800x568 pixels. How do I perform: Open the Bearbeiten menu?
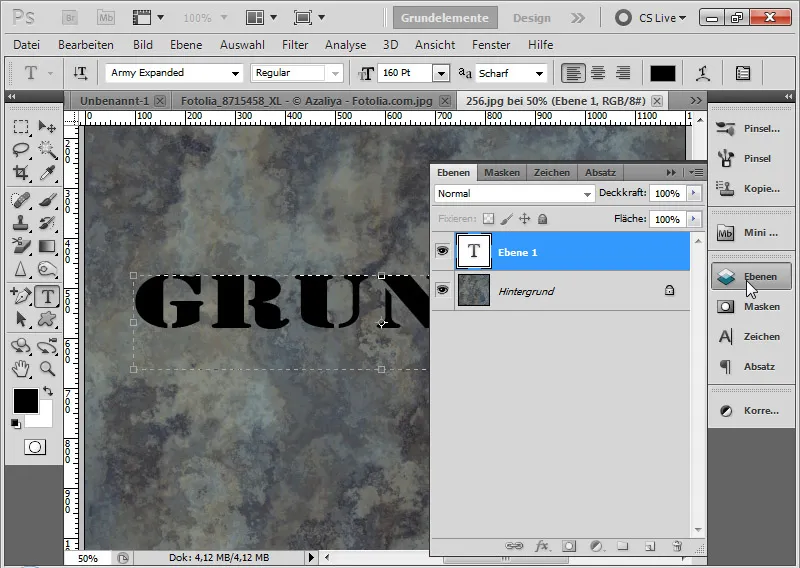(x=86, y=45)
